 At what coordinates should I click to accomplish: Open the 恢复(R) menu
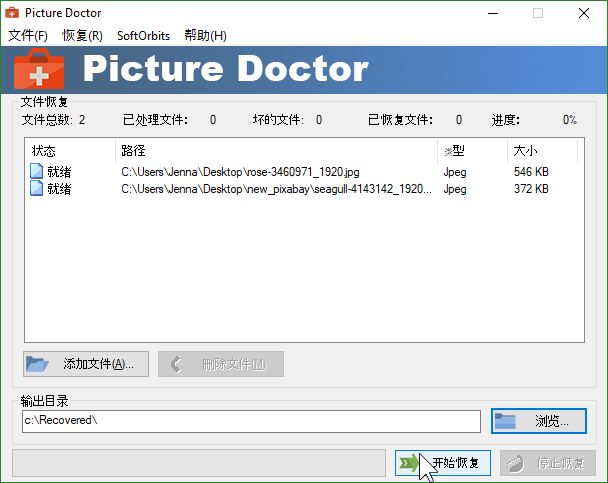click(82, 35)
